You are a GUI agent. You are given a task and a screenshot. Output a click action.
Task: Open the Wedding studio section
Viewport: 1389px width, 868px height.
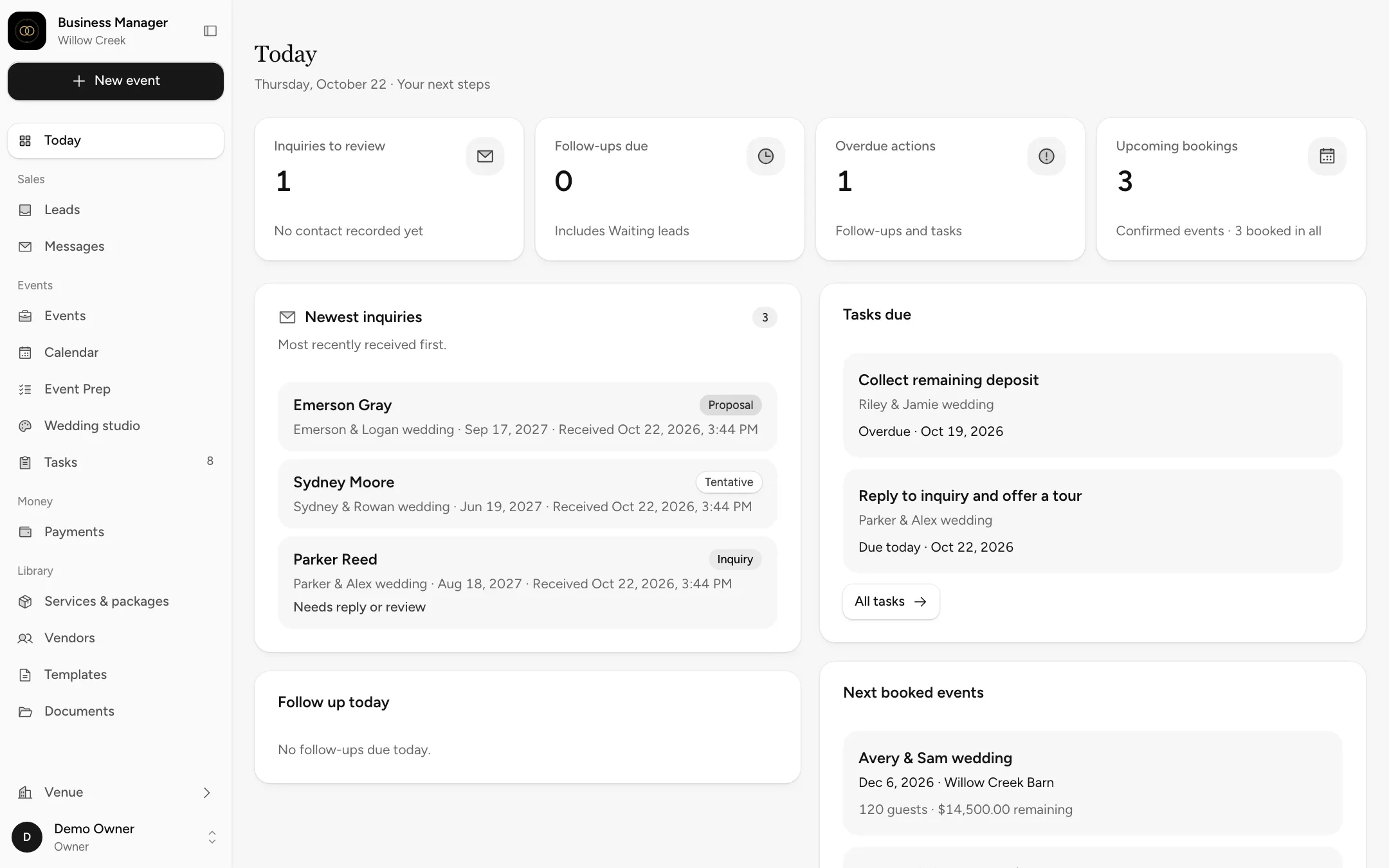(116, 426)
